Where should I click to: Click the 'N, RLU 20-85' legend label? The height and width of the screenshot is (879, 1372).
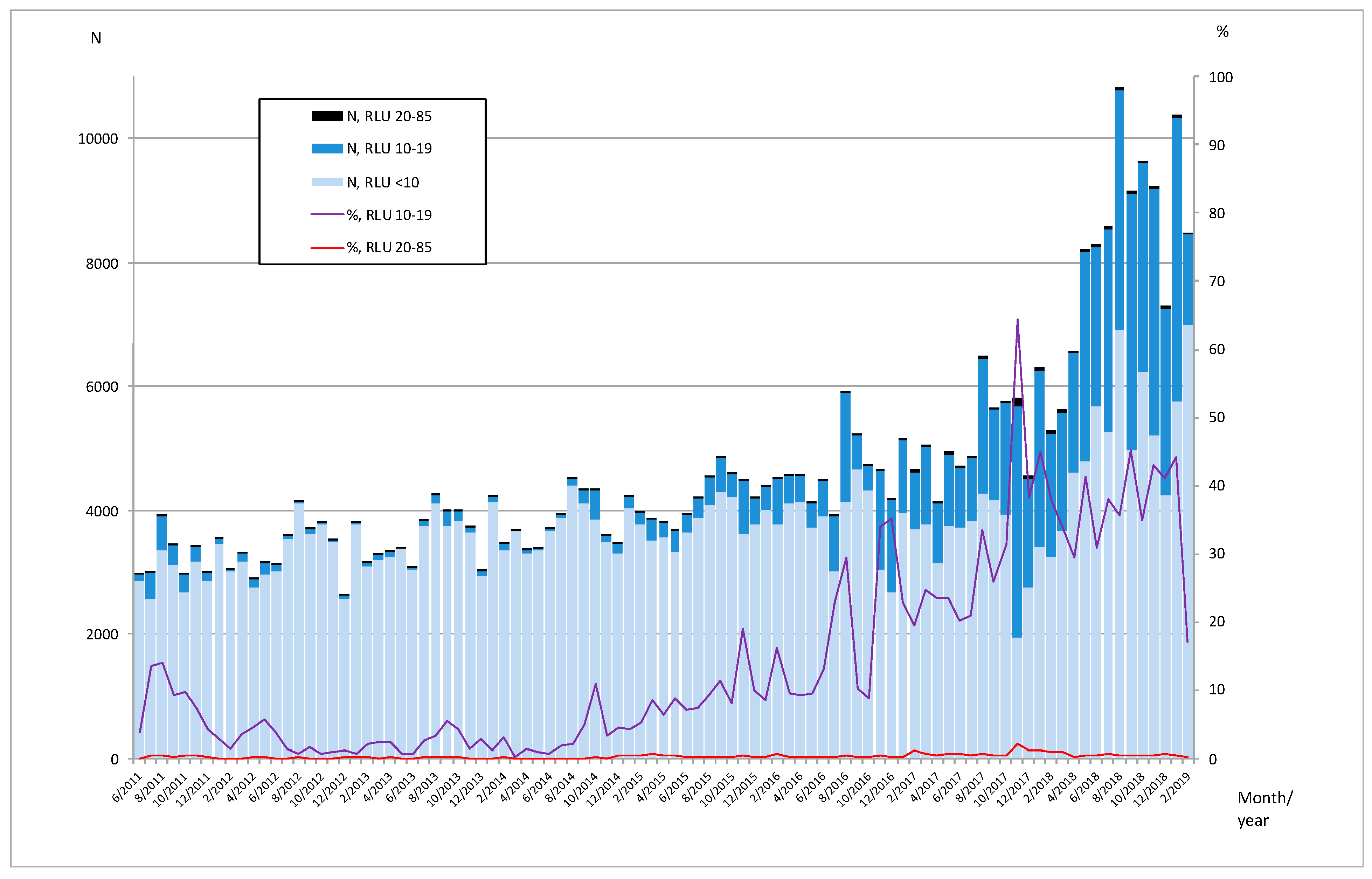pos(389,116)
